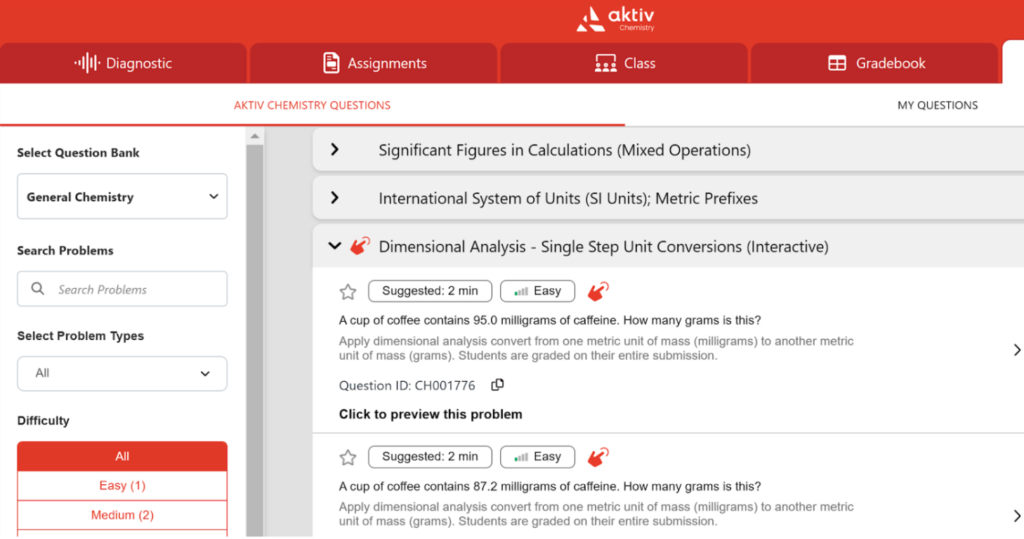Select the All difficulty filter
The height and width of the screenshot is (539, 1024).
tap(122, 456)
